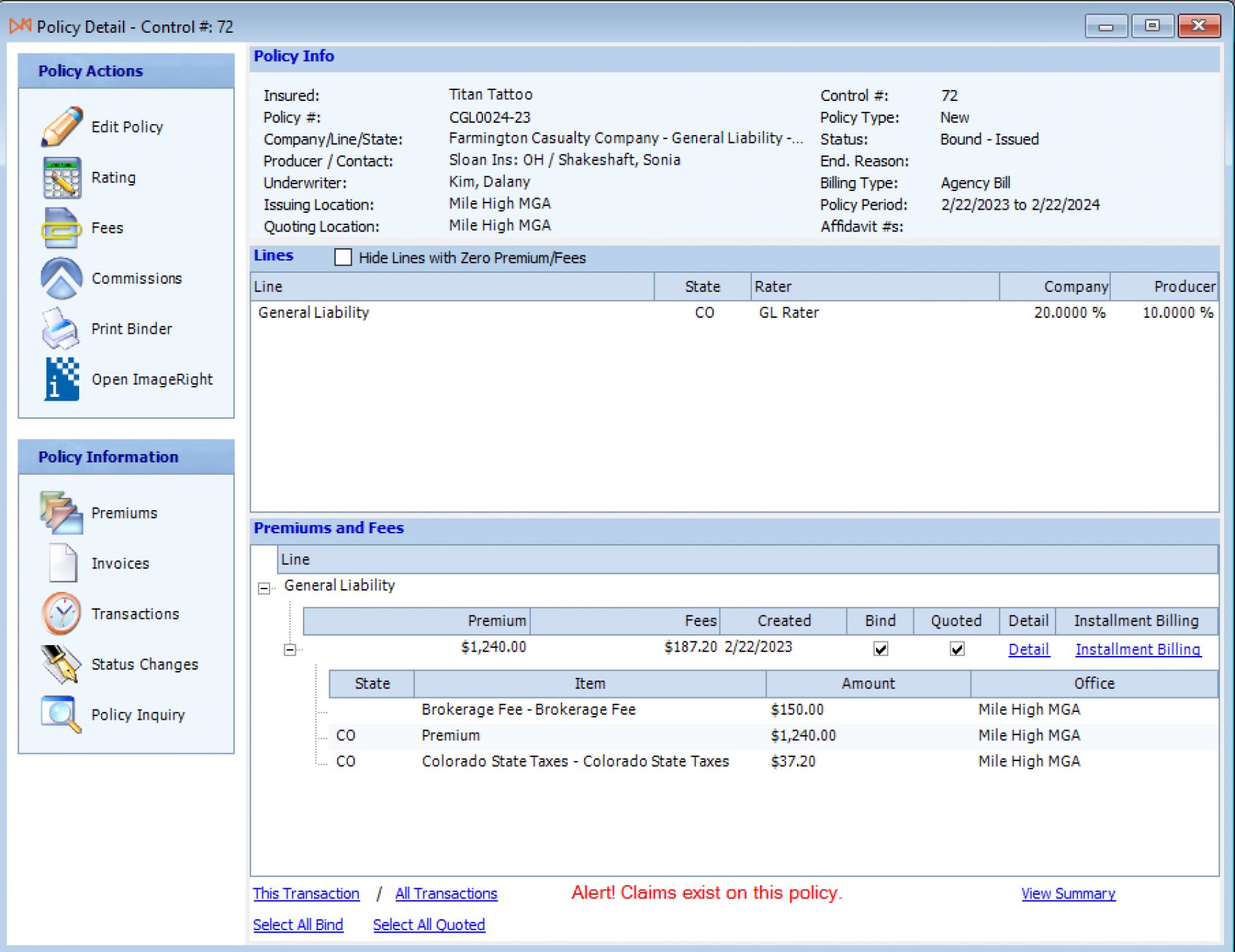Viewport: 1235px width, 952px height.
Task: Click the Item column header
Action: pos(590,683)
